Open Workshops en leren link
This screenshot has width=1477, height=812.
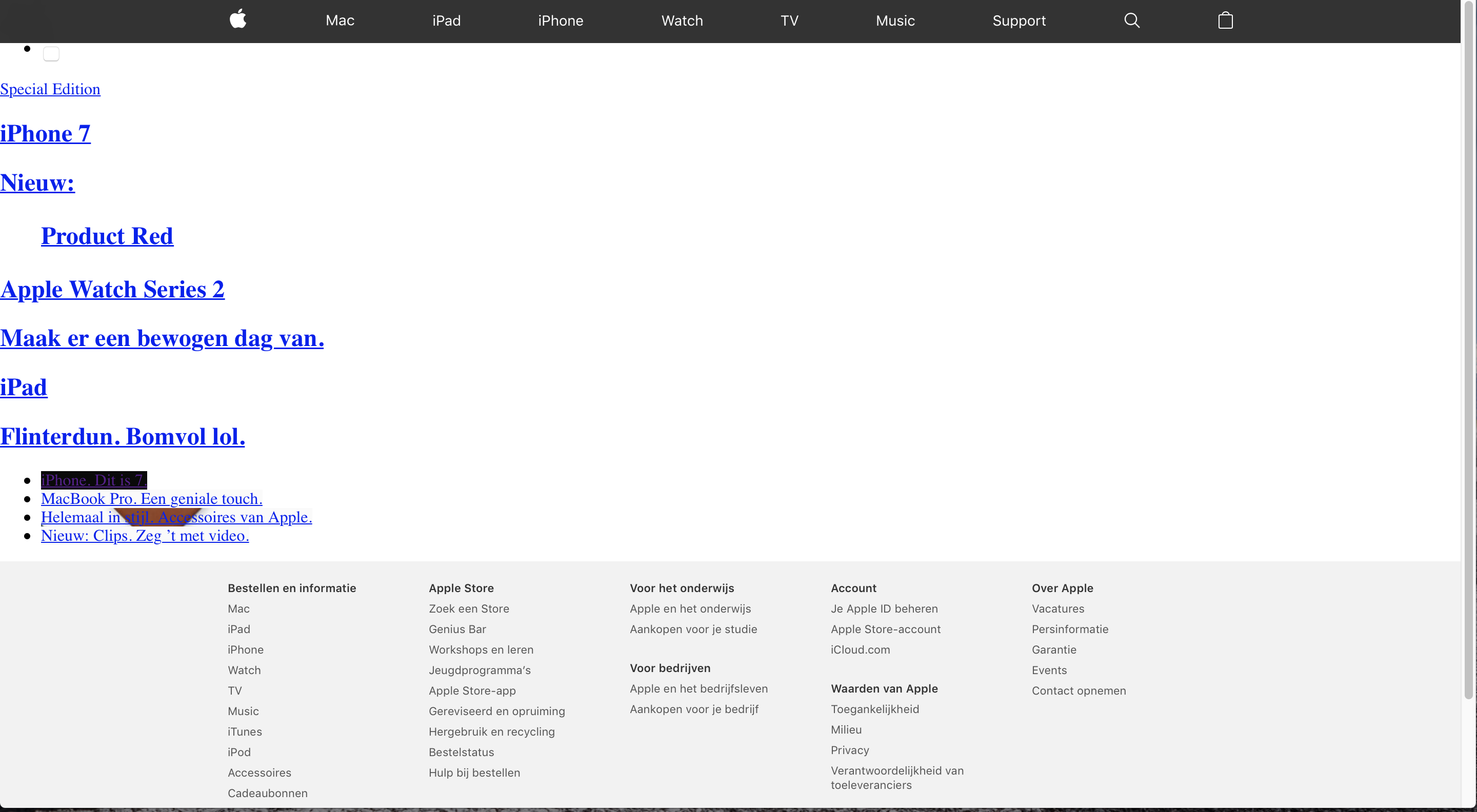click(x=481, y=650)
